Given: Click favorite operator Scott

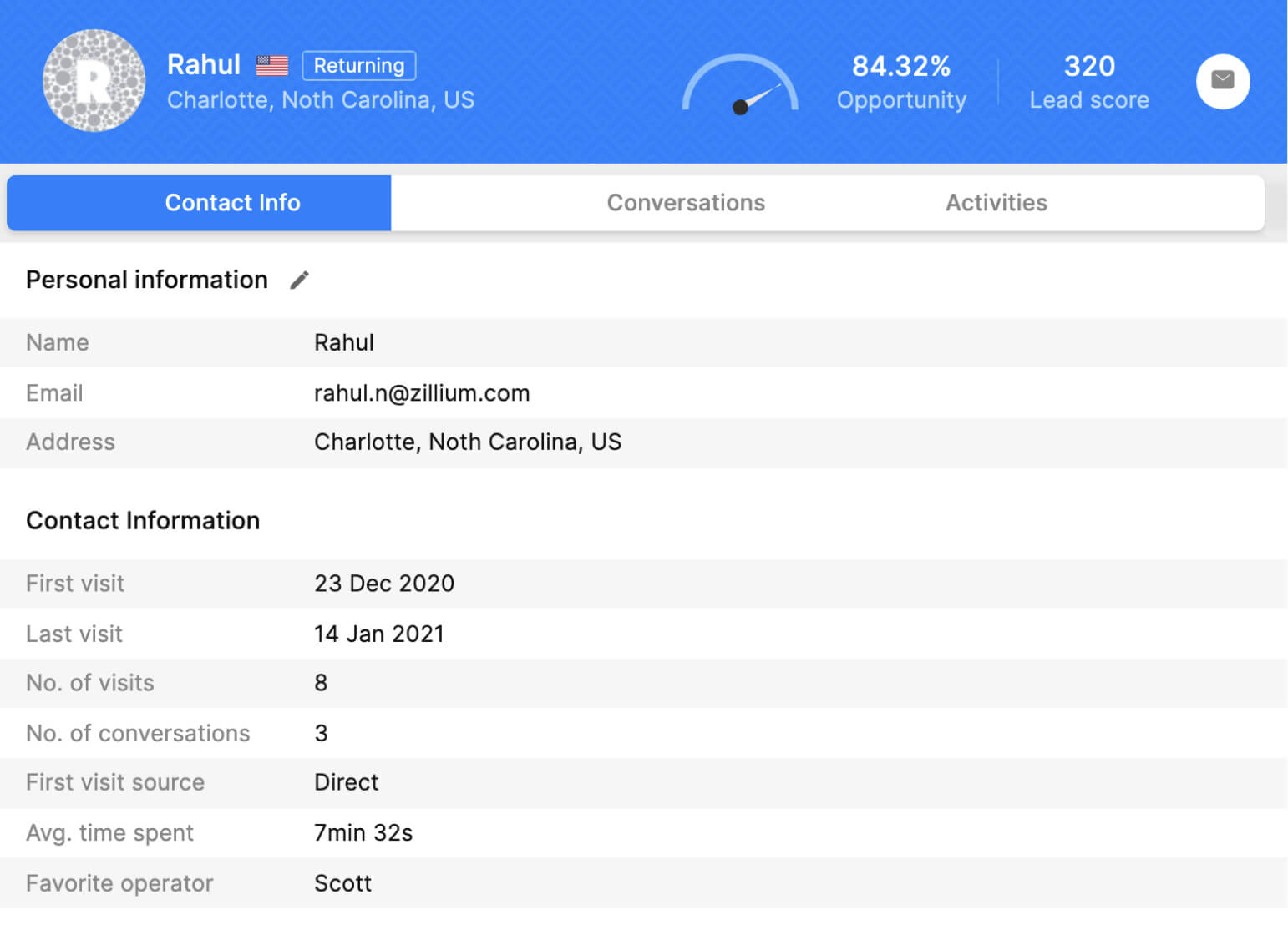Looking at the screenshot, I should 342,882.
